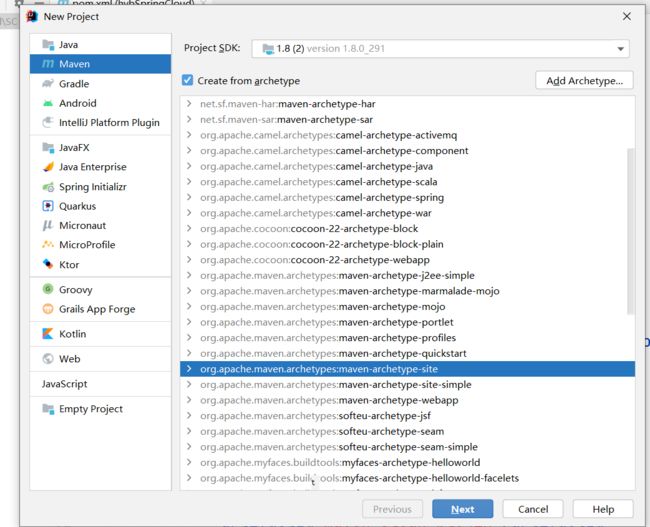Select maven-archetype-profiles archetype
This screenshot has height=527, width=650.
407,338
